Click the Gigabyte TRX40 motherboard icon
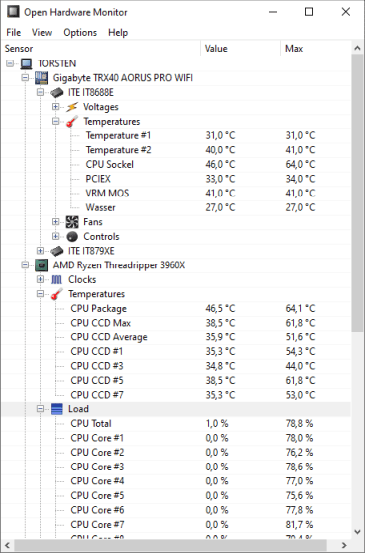The height and width of the screenshot is (553, 365). pyautogui.click(x=41, y=78)
